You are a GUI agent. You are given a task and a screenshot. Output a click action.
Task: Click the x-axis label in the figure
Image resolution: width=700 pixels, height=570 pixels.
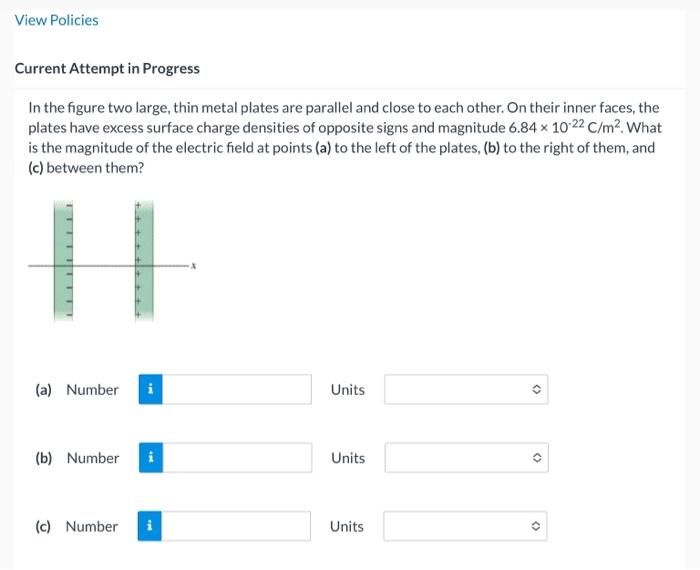click(194, 266)
